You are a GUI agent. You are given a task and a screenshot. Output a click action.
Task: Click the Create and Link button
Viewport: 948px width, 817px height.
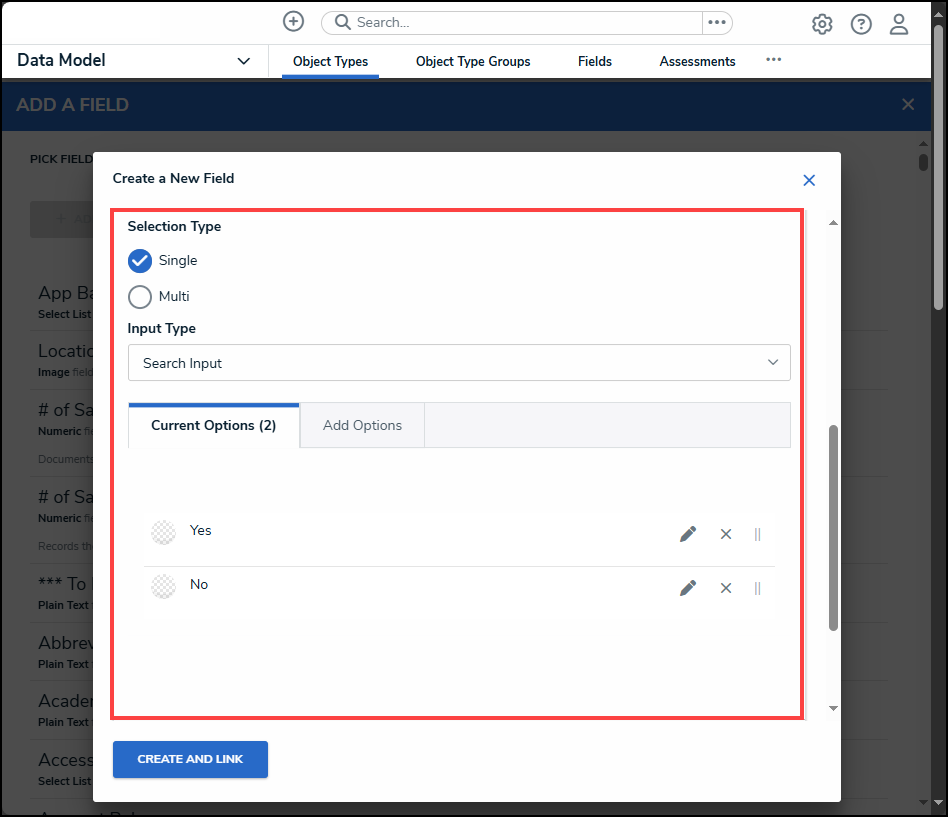coord(190,759)
